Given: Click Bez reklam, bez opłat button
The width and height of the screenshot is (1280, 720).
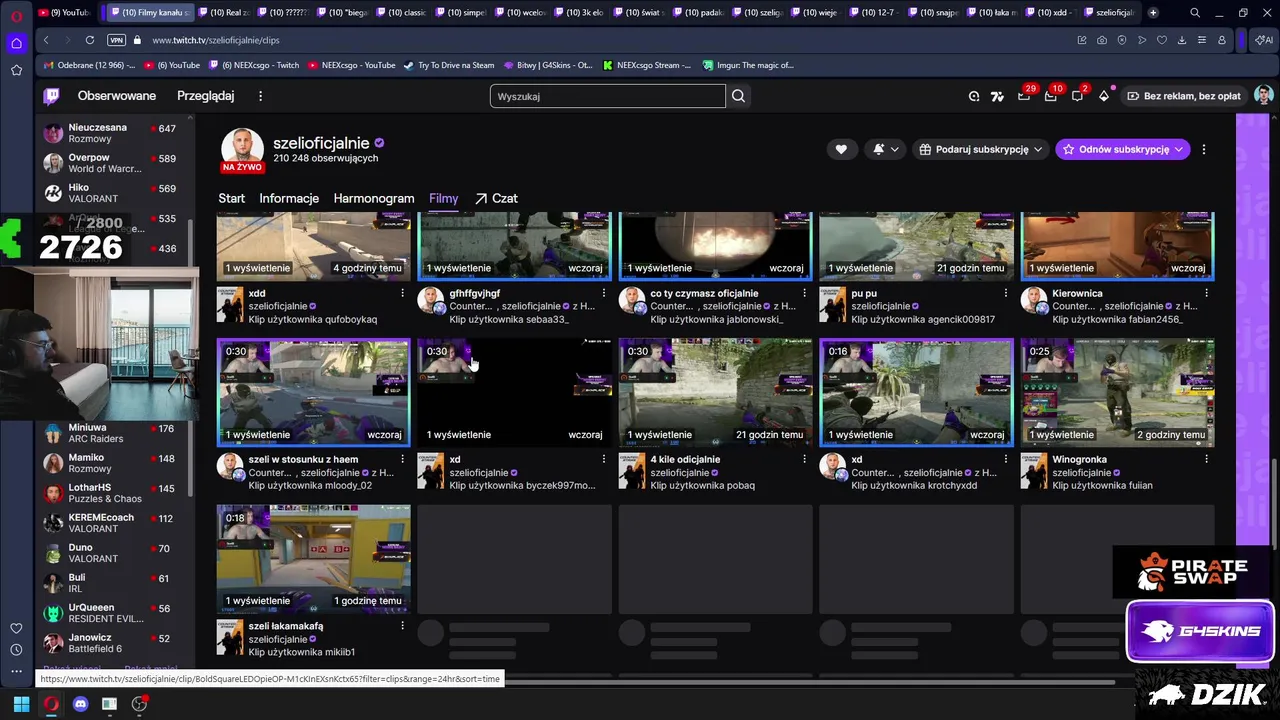Looking at the screenshot, I should tap(1185, 96).
